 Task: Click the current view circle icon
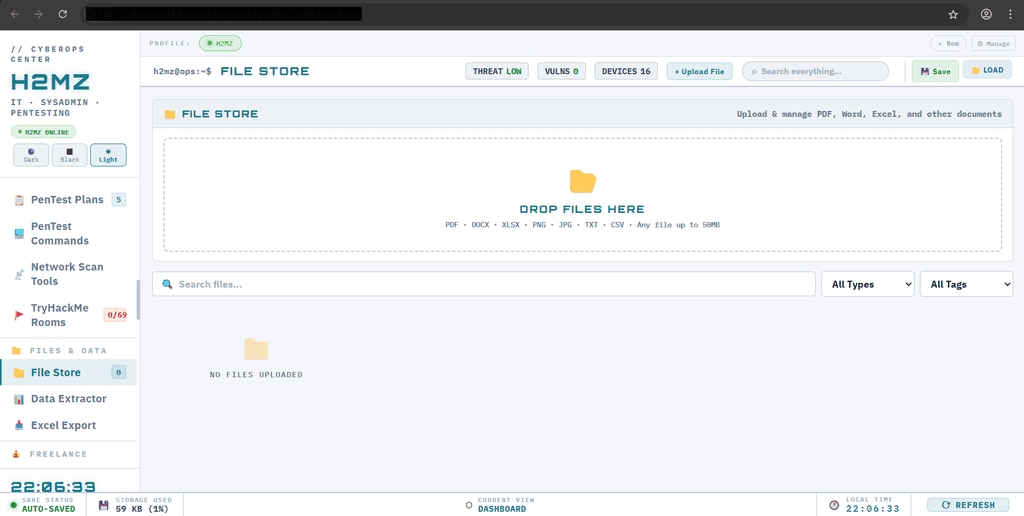pos(469,505)
